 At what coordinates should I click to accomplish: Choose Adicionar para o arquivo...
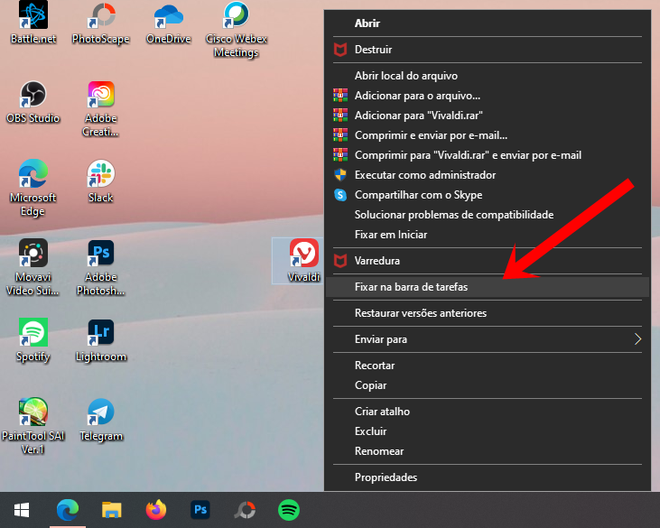[x=487, y=96]
